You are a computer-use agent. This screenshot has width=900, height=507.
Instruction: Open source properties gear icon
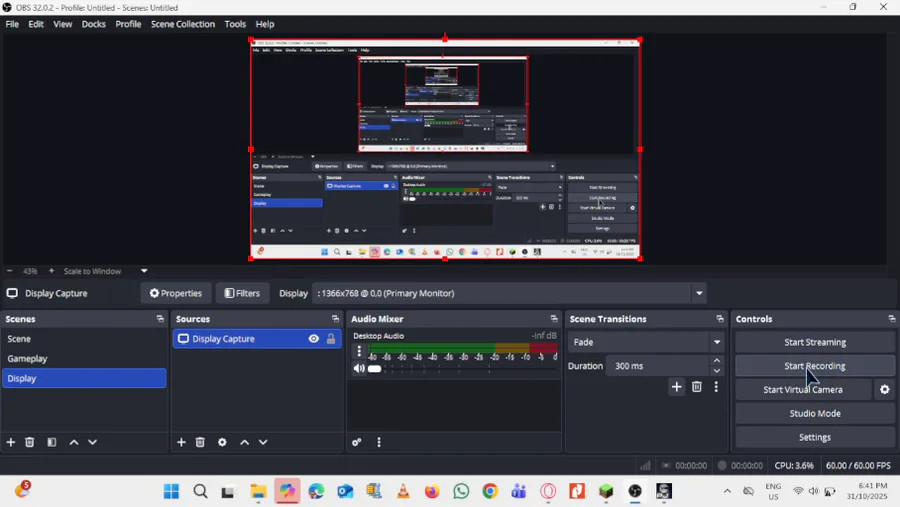point(222,442)
